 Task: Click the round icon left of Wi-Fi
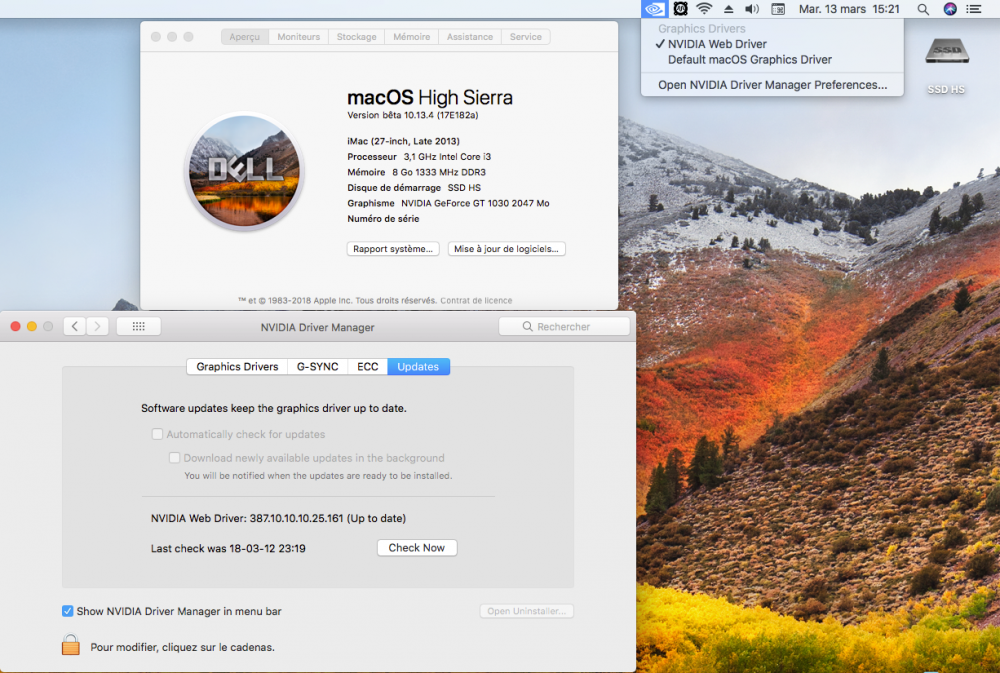pyautogui.click(x=680, y=9)
